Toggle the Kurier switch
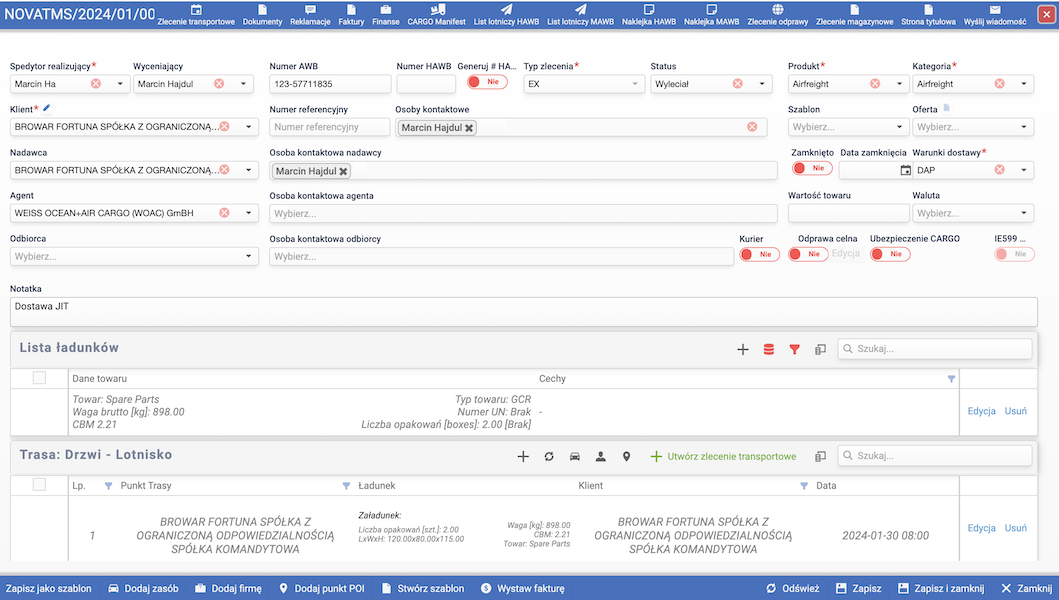 [759, 255]
